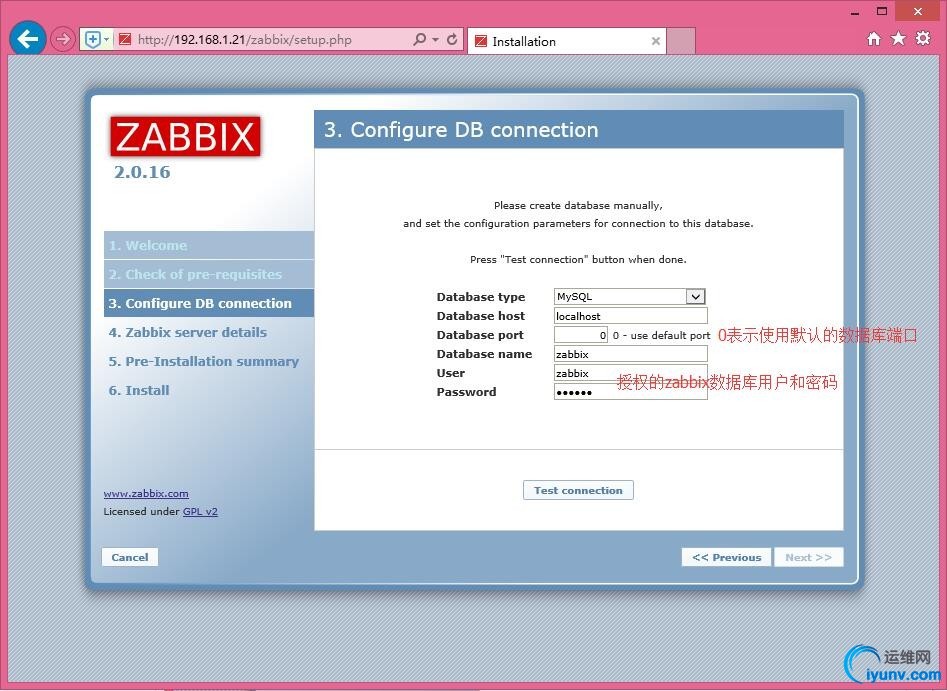Close the Installation tab
Screen dimensions: 947x691
pos(655,41)
